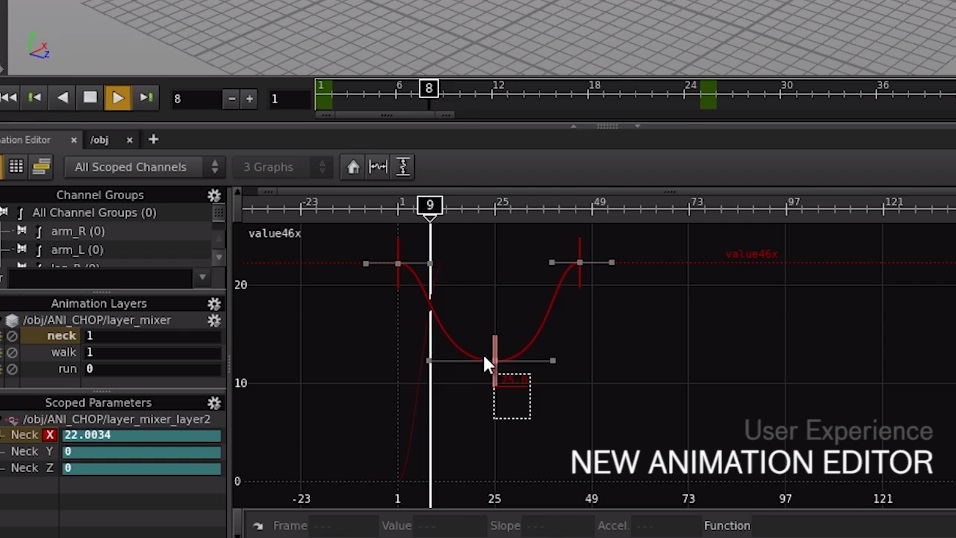Expand the channel group filter dropdown arrow
956x538 pixels.
tap(202, 278)
